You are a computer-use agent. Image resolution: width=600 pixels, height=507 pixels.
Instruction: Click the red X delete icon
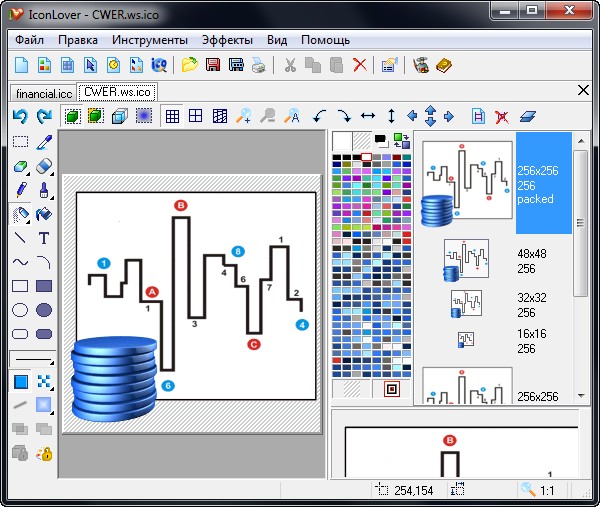(x=360, y=66)
